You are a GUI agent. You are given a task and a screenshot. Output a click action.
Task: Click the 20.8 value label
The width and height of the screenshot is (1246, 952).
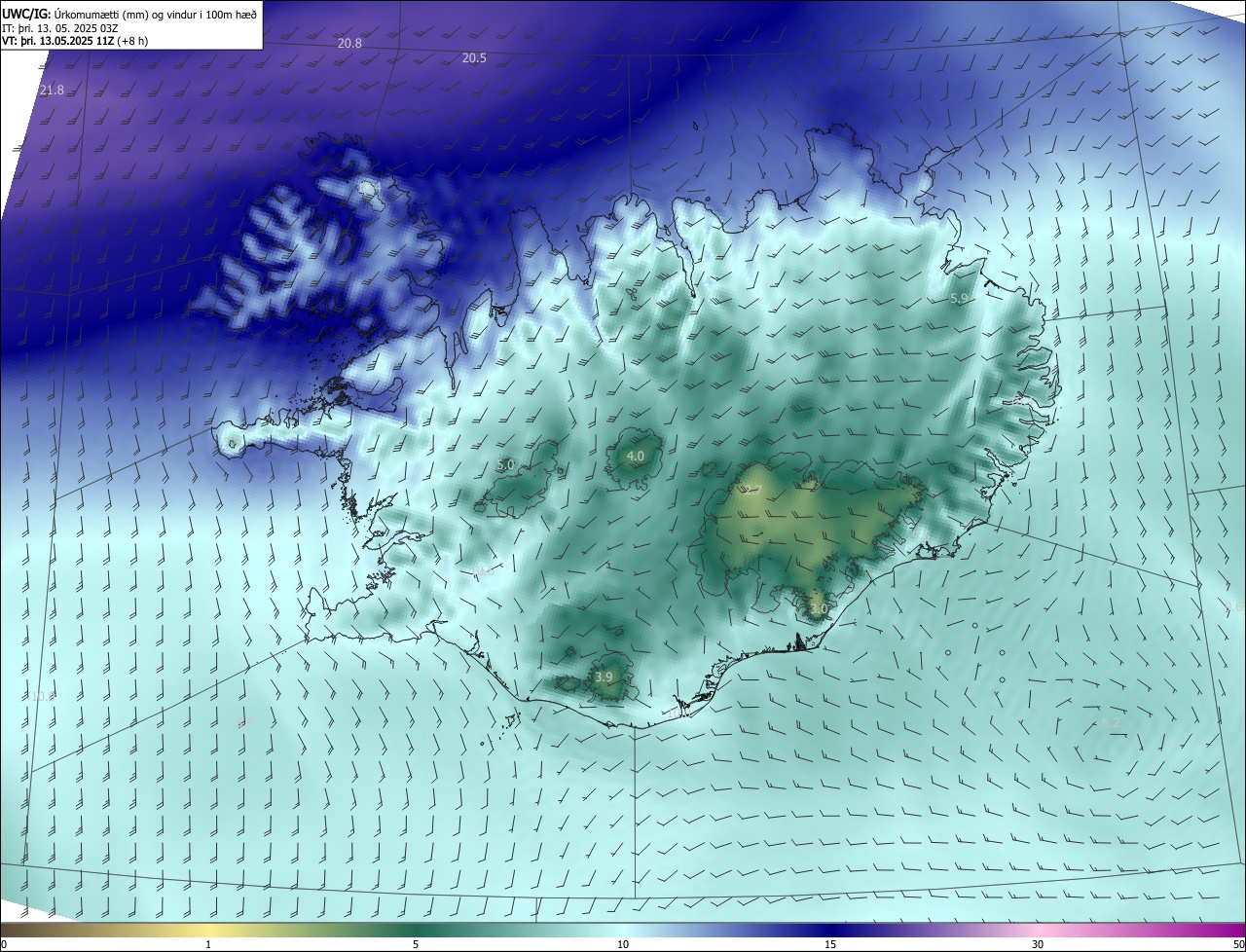(x=349, y=43)
